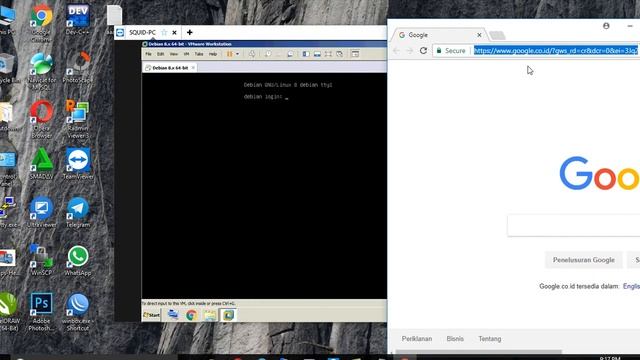640x360 pixels.
Task: Click the Google logo
Action: (599, 174)
